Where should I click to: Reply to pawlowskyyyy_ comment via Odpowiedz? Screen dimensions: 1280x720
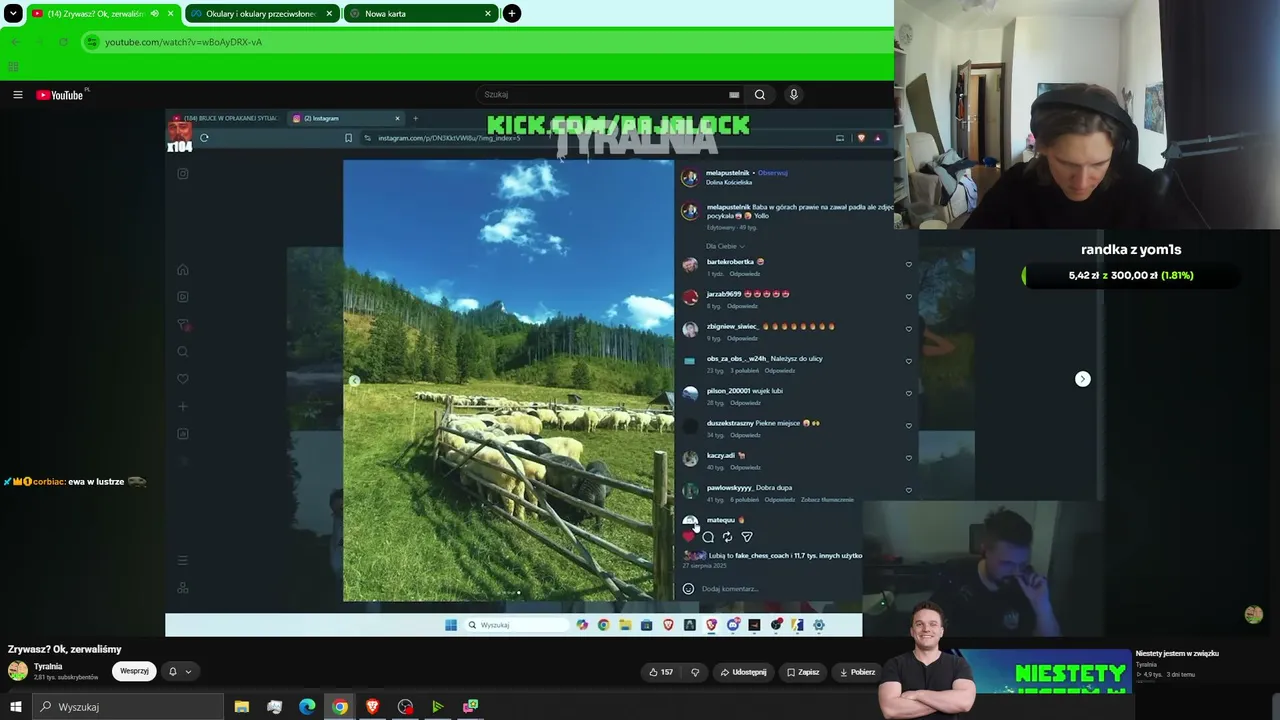coord(780,500)
